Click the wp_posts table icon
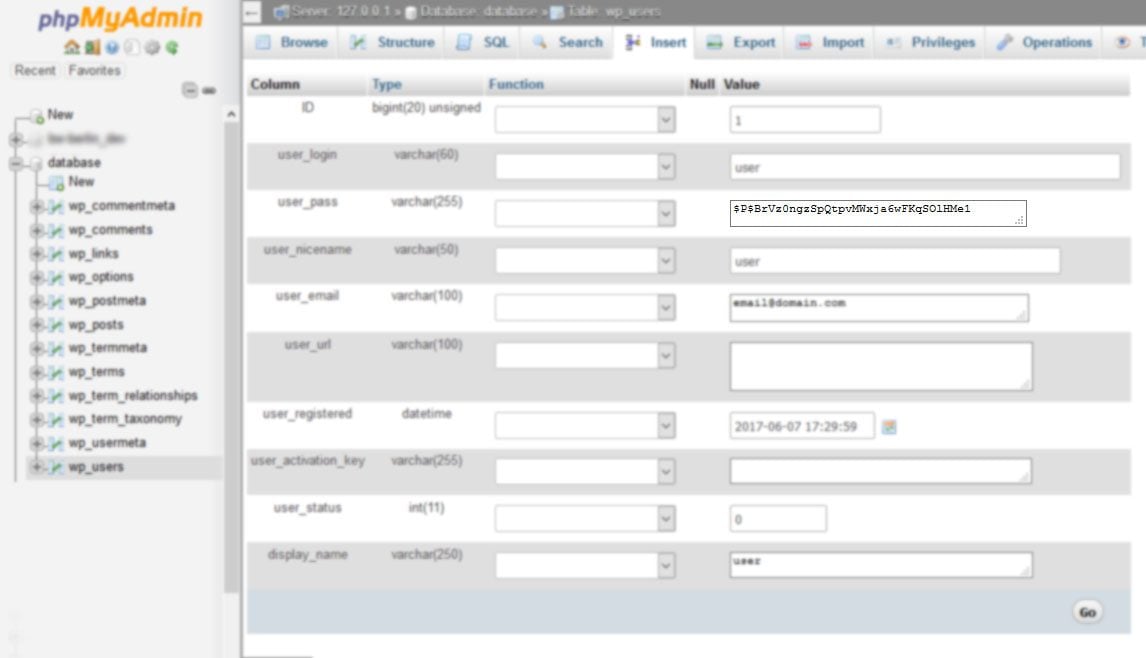 point(56,325)
